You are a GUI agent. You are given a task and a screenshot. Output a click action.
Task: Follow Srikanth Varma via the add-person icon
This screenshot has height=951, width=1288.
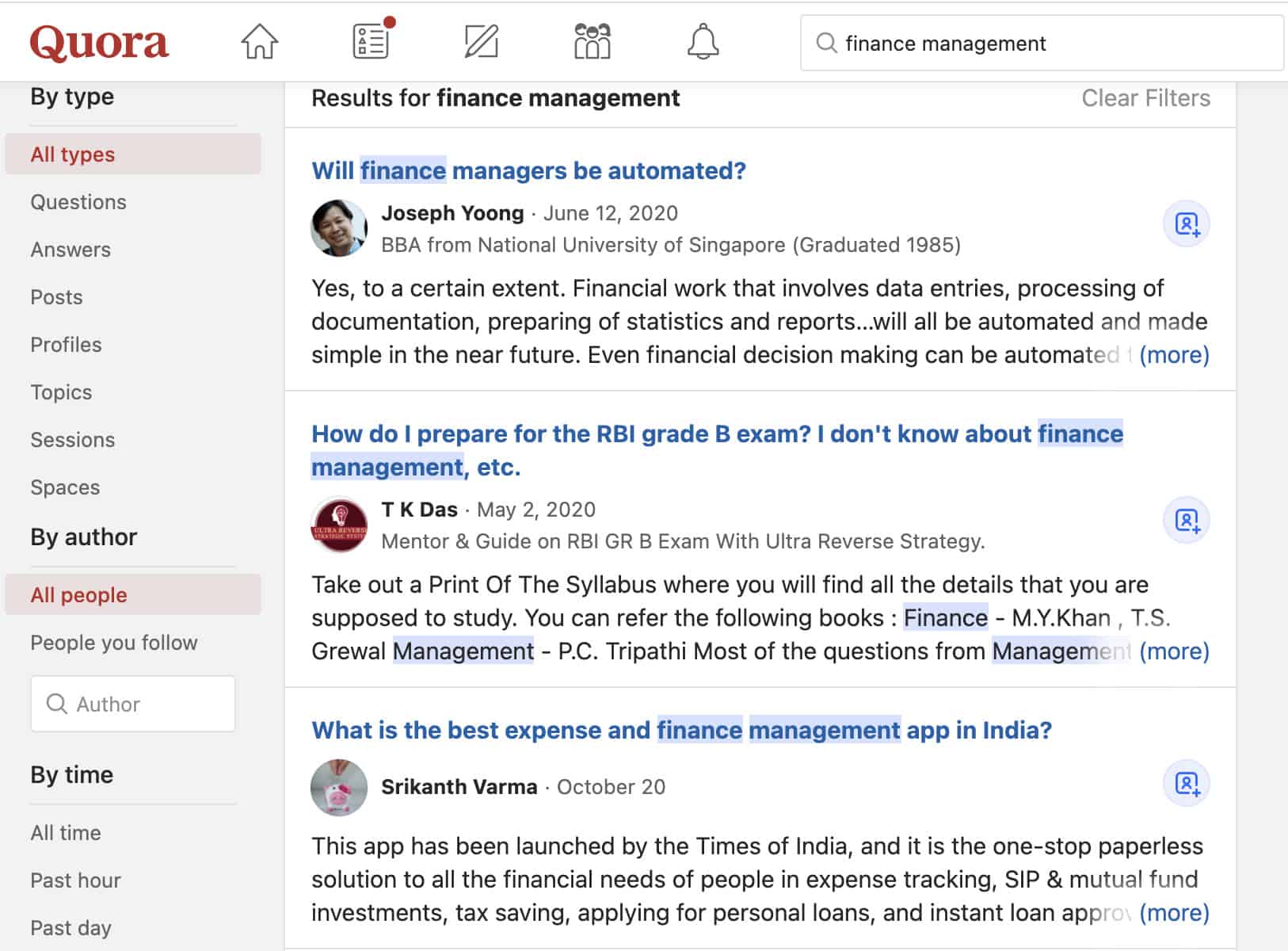click(1185, 783)
